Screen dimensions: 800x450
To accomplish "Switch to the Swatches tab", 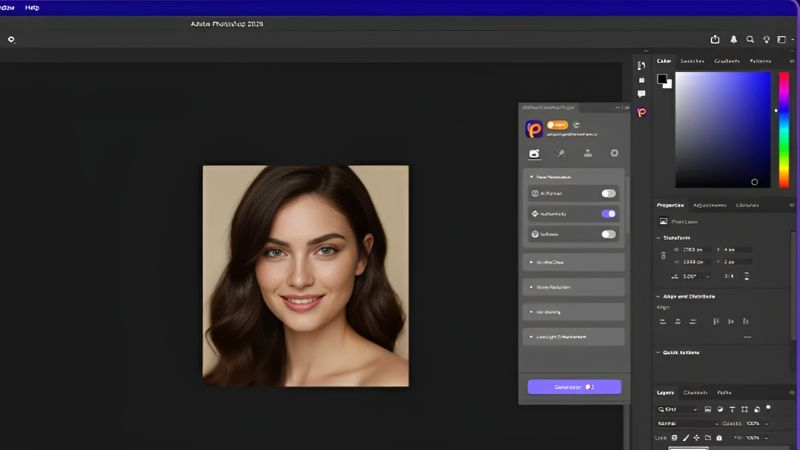I will pyautogui.click(x=692, y=61).
